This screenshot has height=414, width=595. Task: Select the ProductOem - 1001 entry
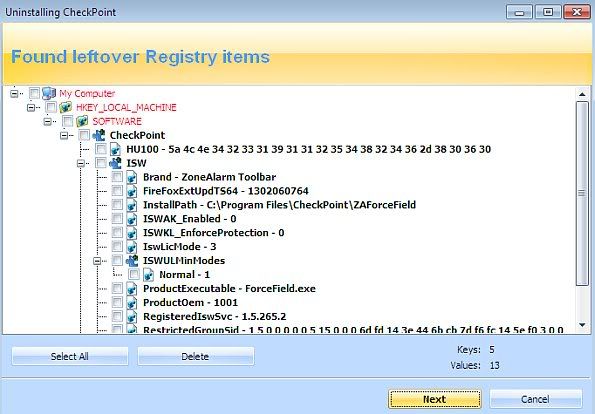[190, 302]
